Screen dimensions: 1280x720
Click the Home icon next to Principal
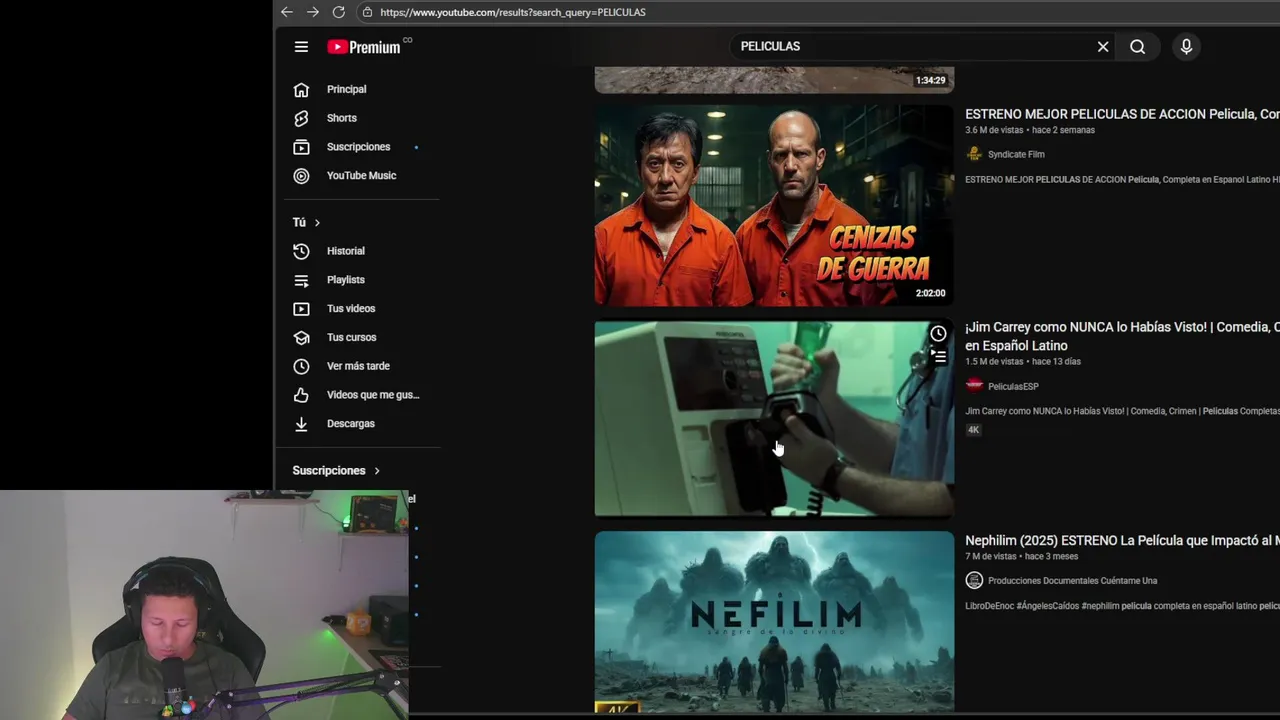click(301, 90)
